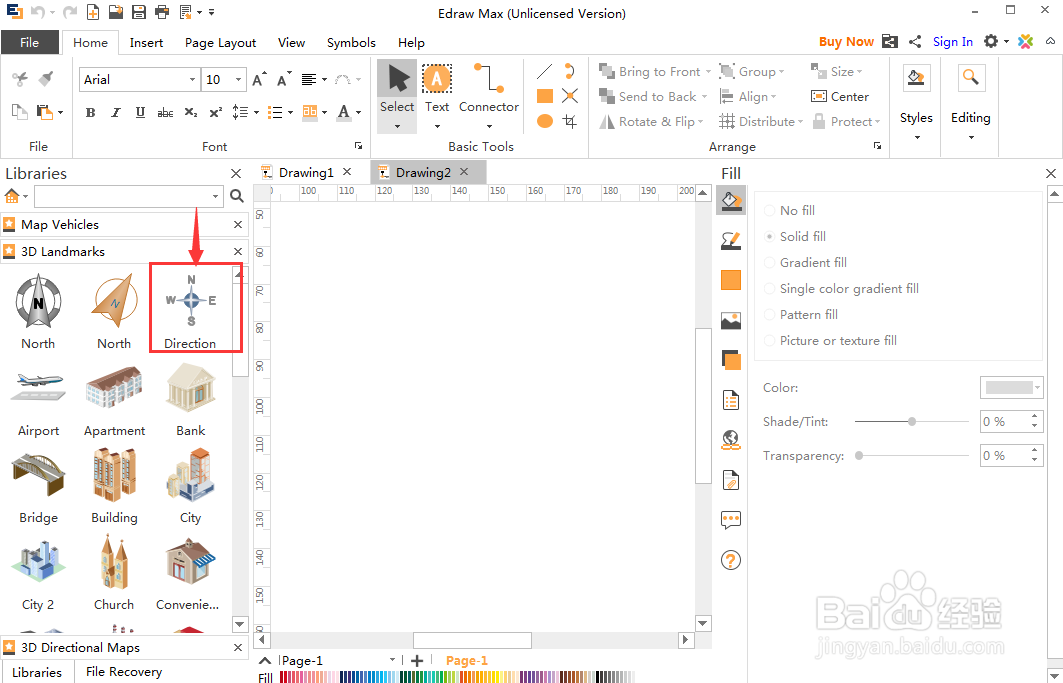
Task: Open the File menu
Action: tap(29, 42)
